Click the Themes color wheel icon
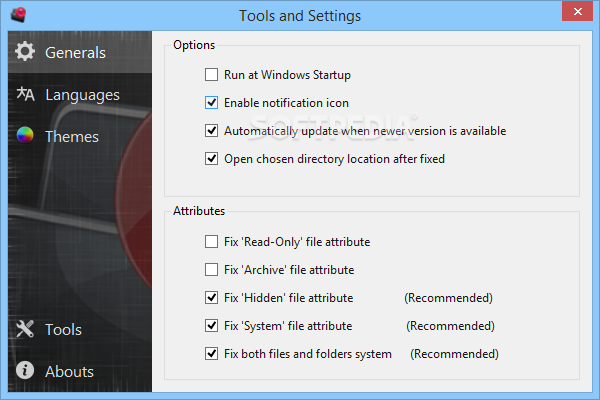This screenshot has height=400, width=600. tap(26, 137)
